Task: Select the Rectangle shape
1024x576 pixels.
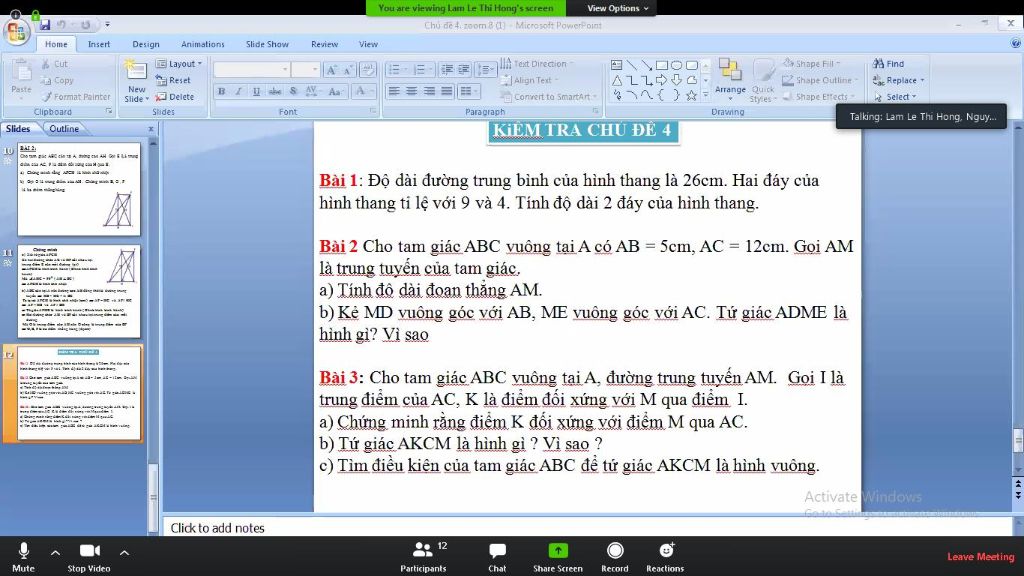Action: point(662,65)
